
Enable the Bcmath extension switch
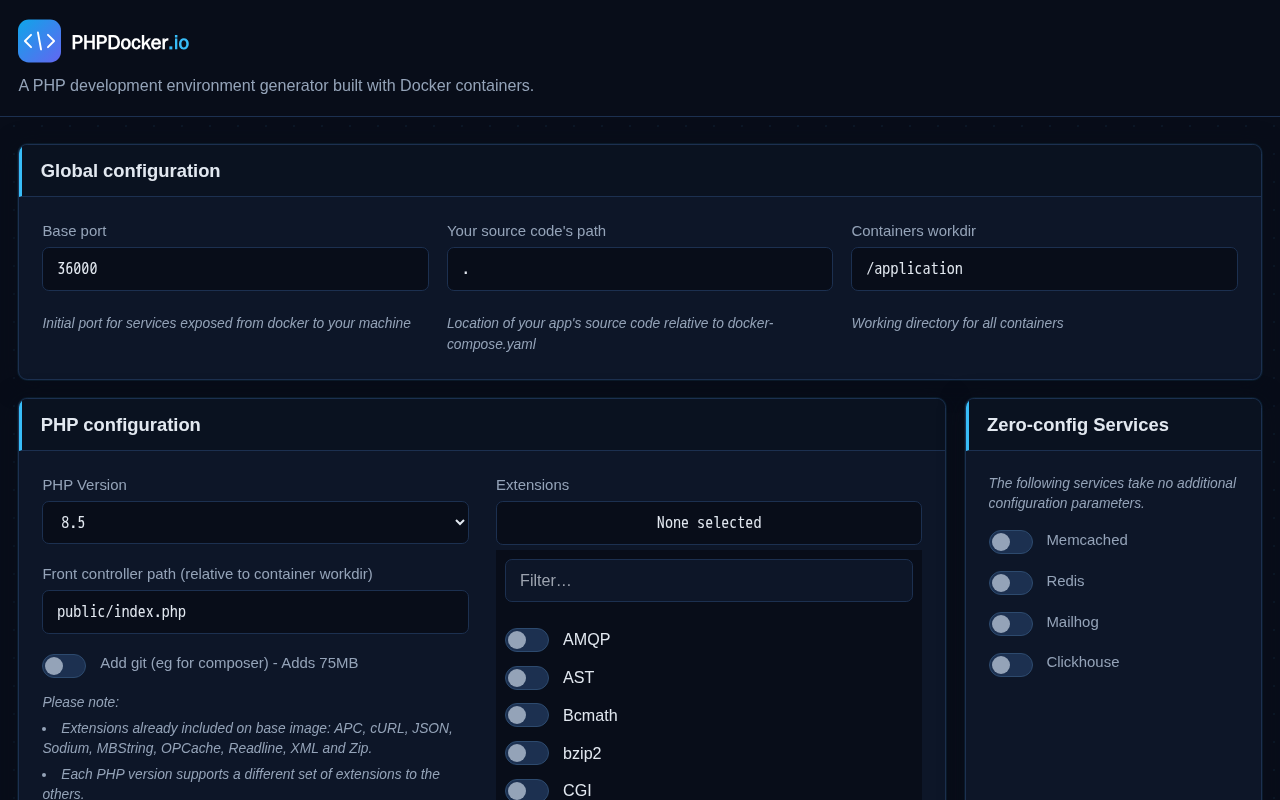(527, 715)
